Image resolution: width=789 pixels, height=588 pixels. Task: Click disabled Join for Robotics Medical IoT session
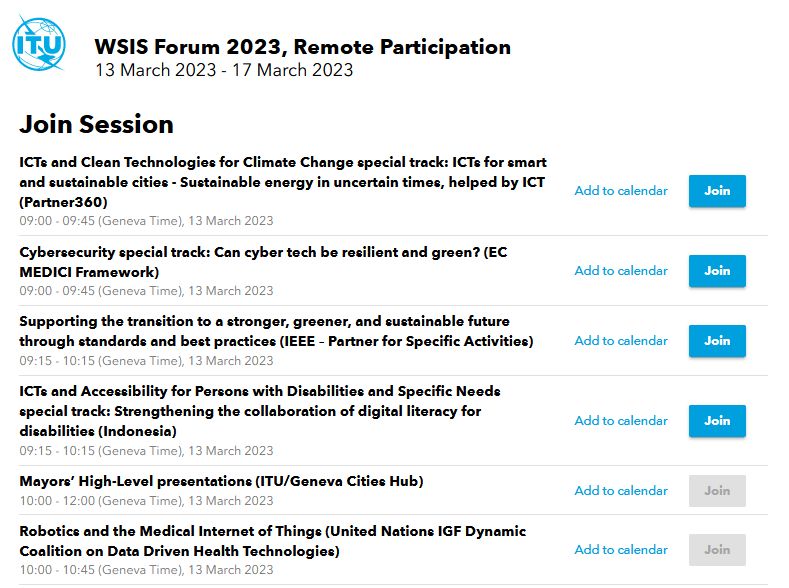[717, 550]
